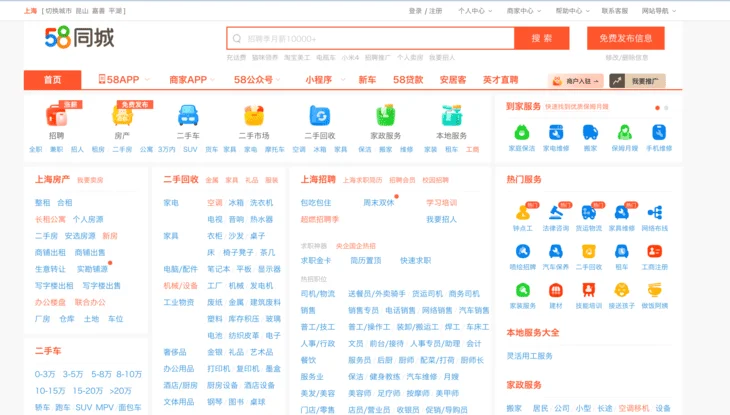Click the 我要推广 button

(637, 81)
